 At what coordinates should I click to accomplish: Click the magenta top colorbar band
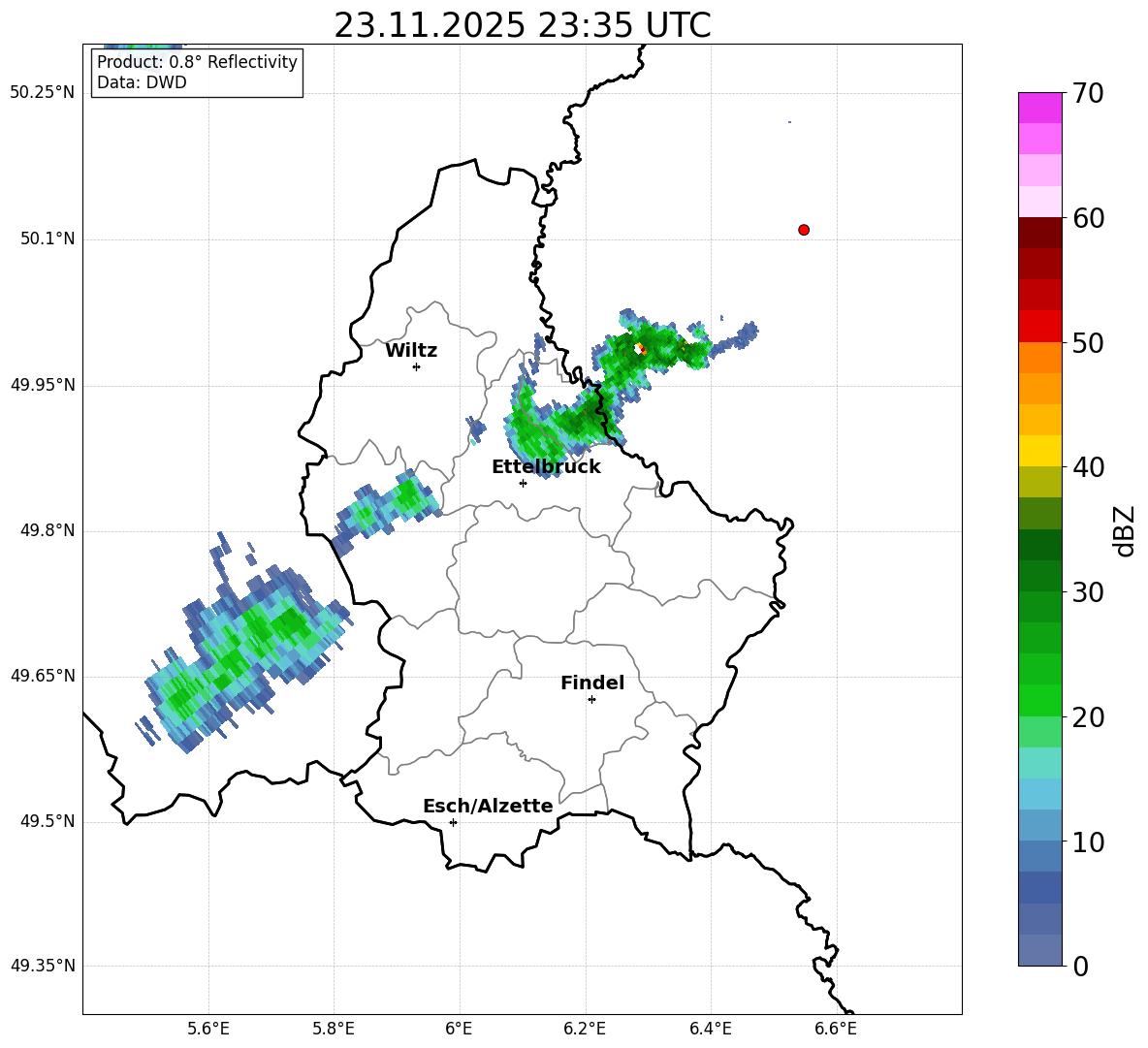click(1039, 108)
